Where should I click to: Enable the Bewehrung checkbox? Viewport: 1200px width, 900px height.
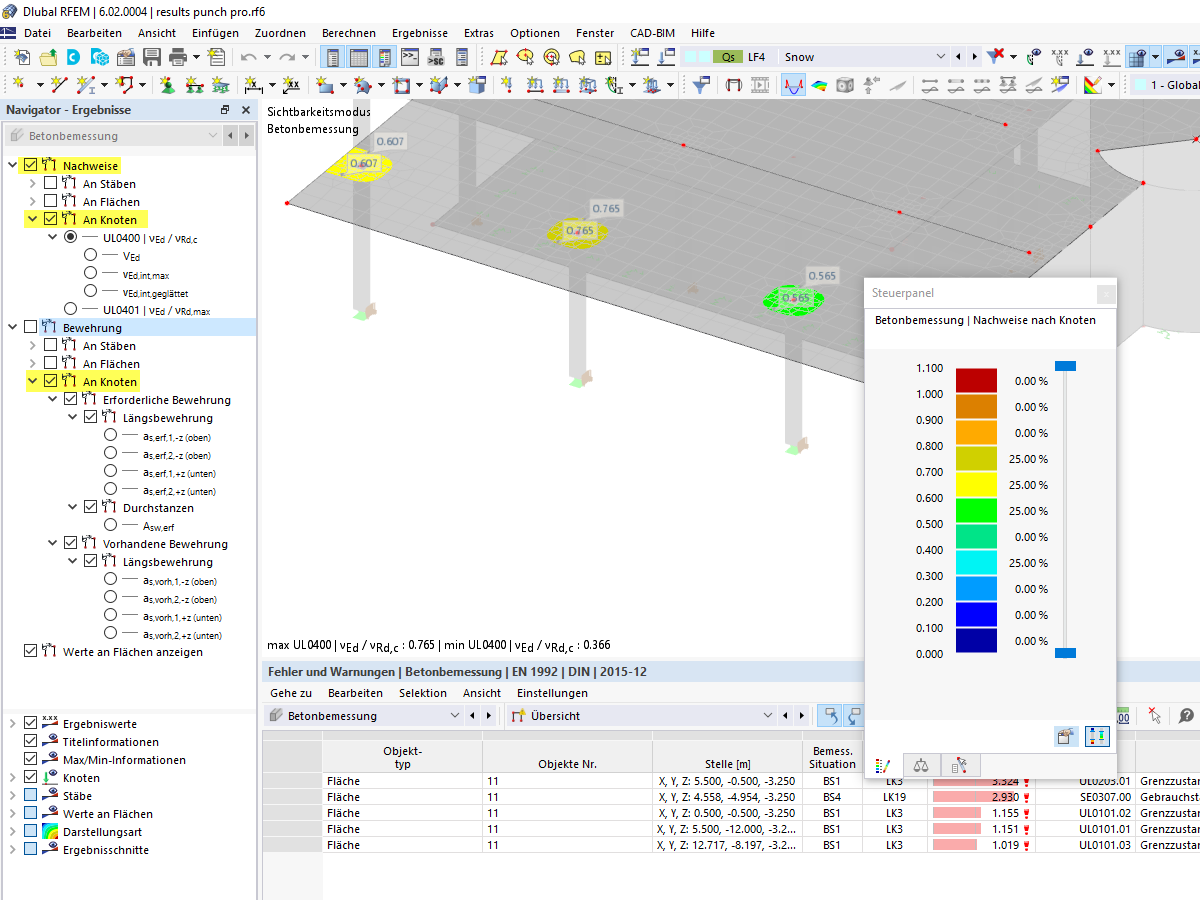(x=30, y=327)
